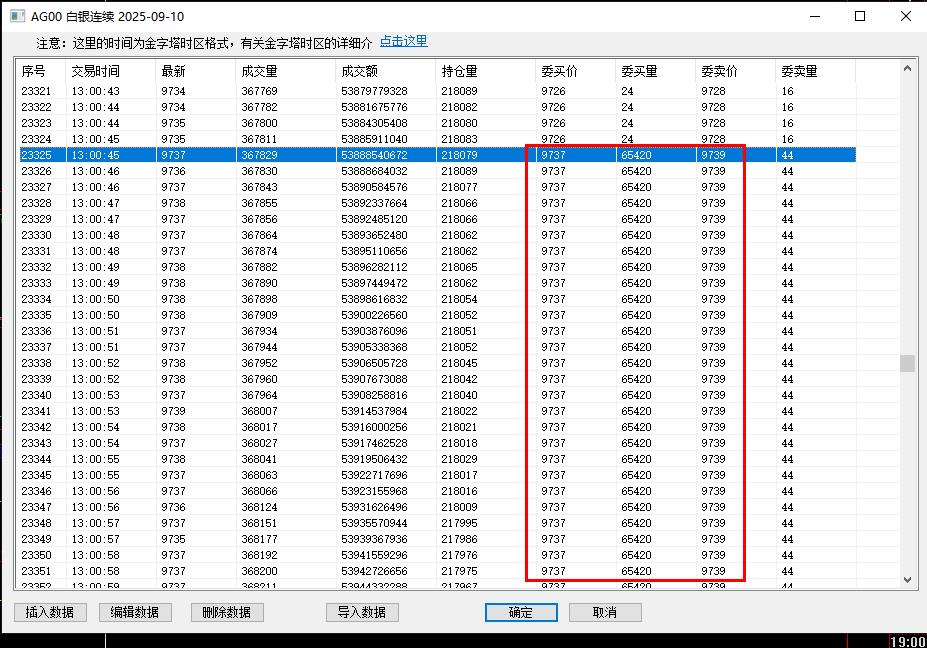Click the vertical scrollbar thumb
The image size is (927, 648).
[908, 363]
